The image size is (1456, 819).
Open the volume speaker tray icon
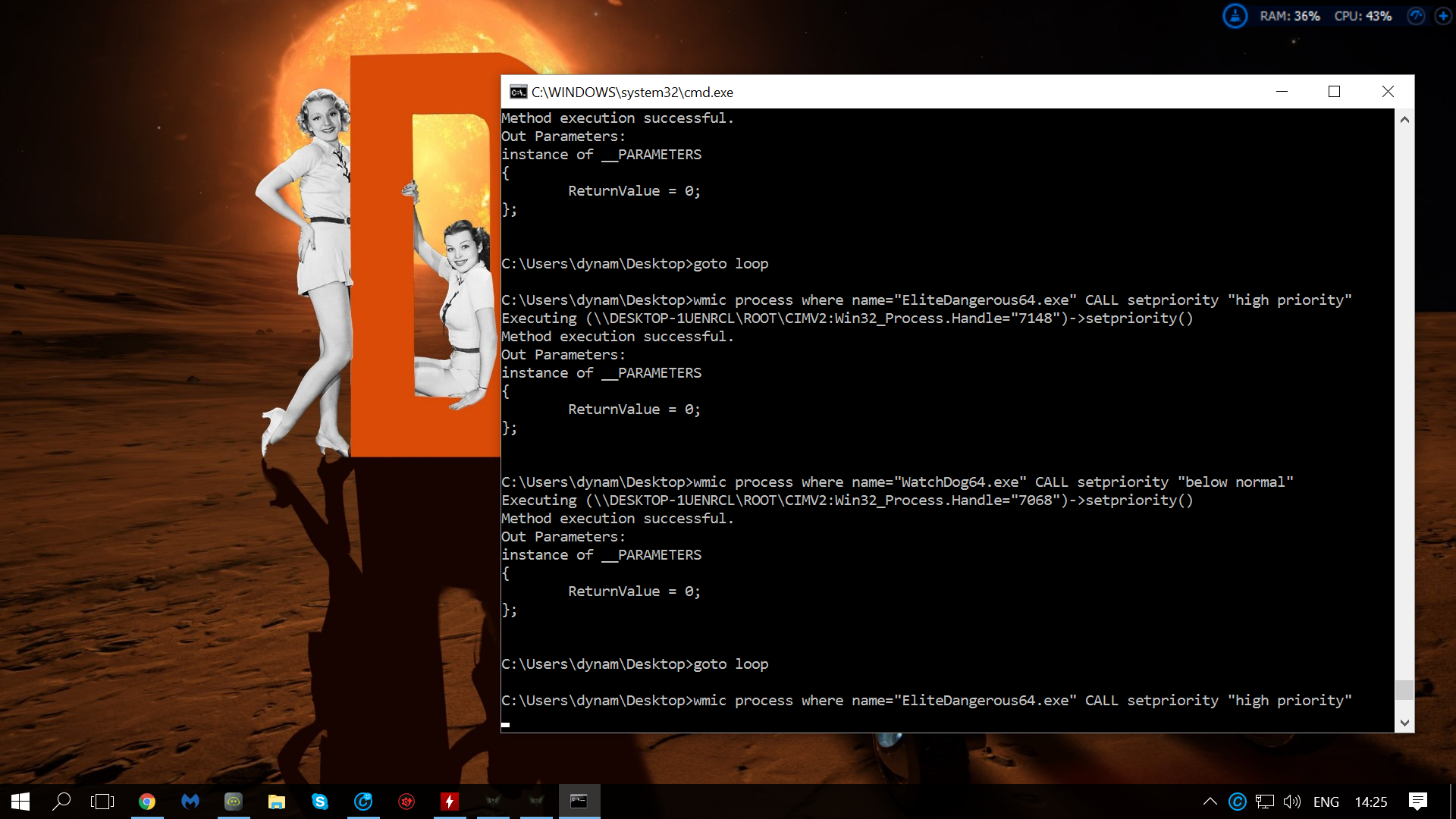(x=1291, y=802)
